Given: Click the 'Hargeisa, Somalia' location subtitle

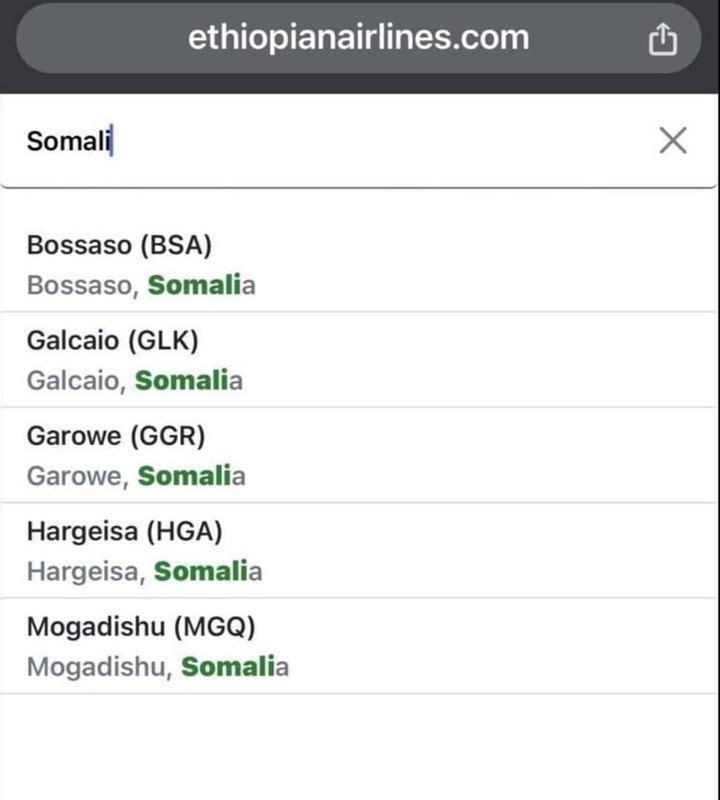Looking at the screenshot, I should click(144, 572).
